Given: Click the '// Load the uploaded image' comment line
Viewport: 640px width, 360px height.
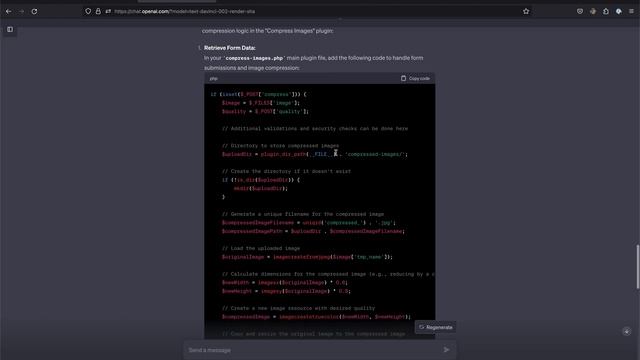Looking at the screenshot, I should 261,248.
